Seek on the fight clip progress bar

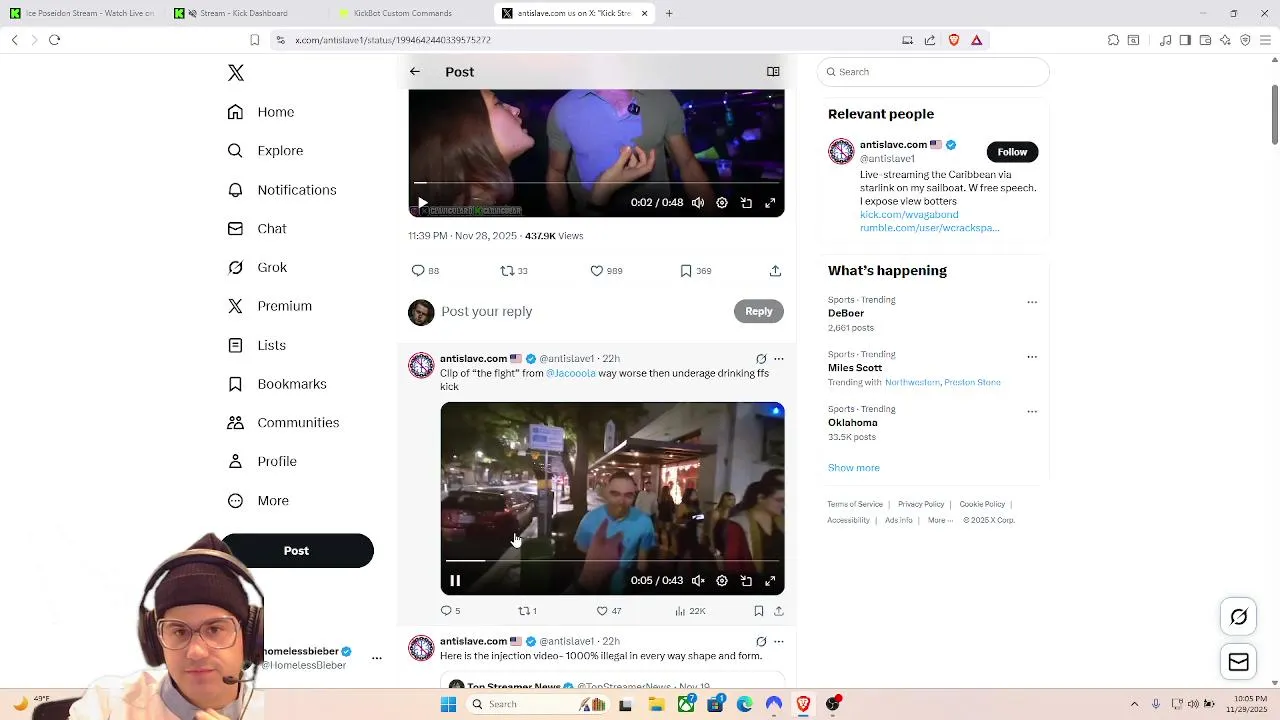tap(612, 561)
